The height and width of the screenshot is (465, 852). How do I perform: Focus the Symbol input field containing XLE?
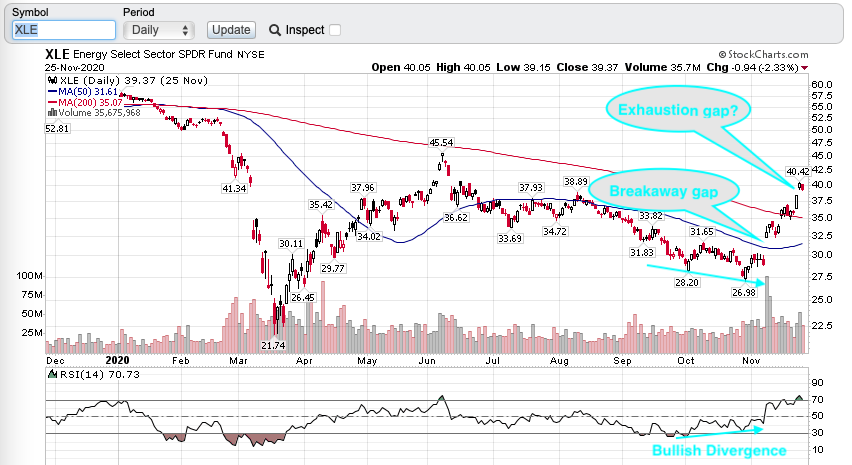click(x=62, y=31)
